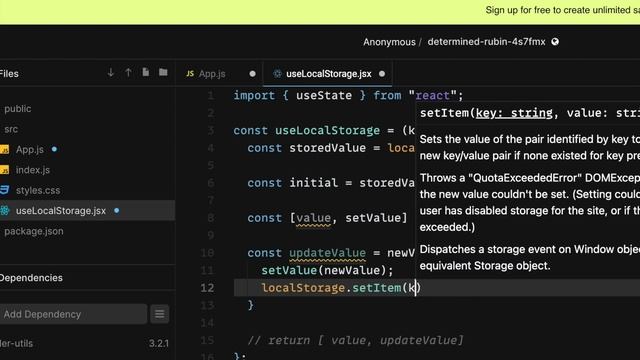Click the download arrow icon in Files header

111,73
